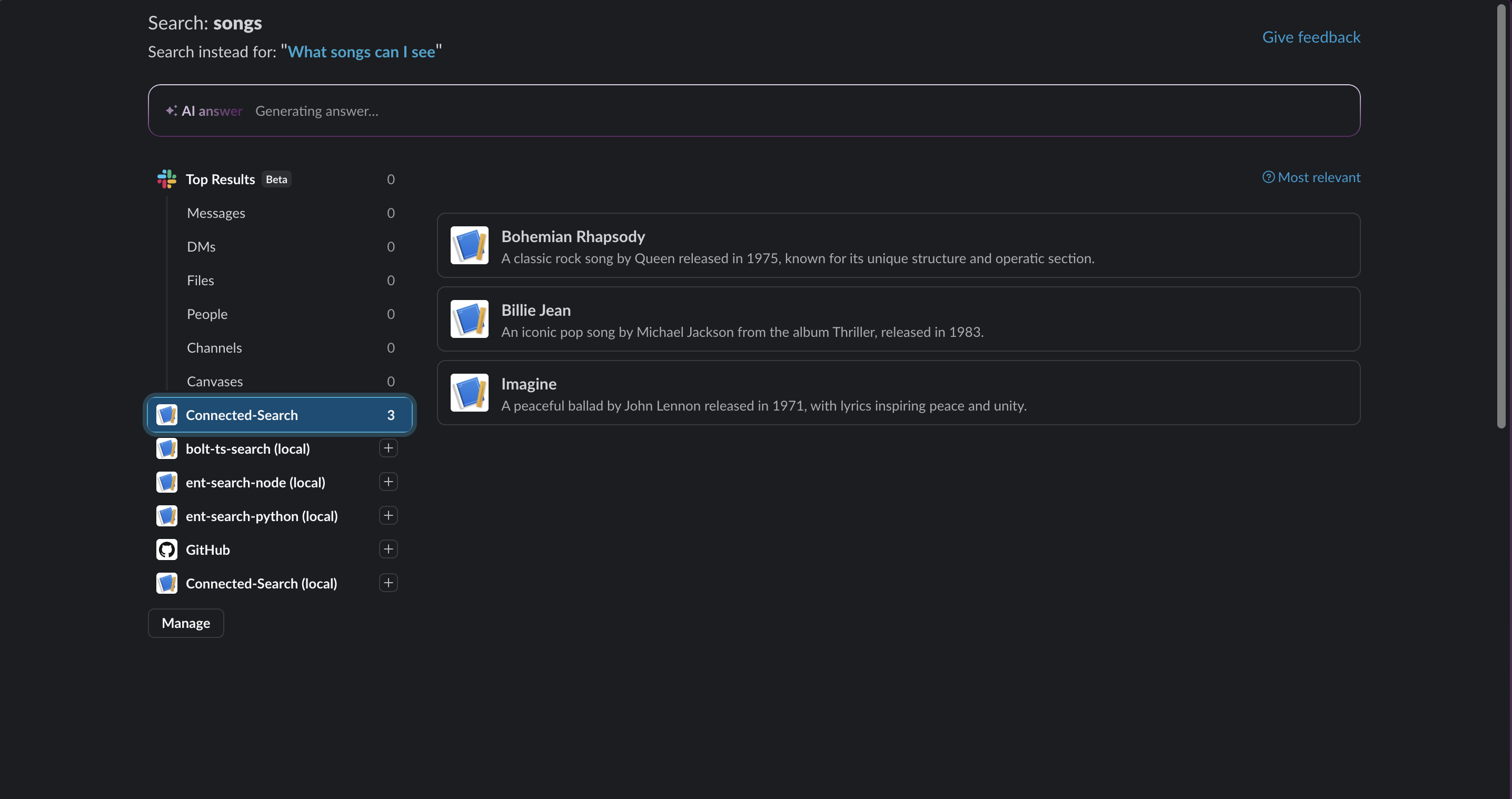Click the Bohemian Rhapsody result app icon
Image resolution: width=1512 pixels, height=799 pixels.
(x=469, y=245)
